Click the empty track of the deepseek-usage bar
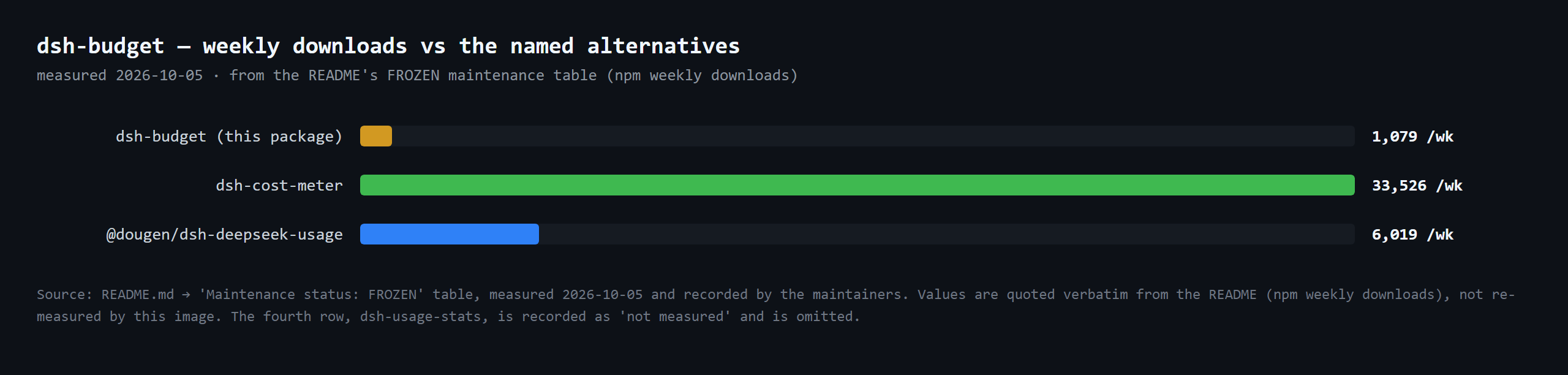 [947, 234]
